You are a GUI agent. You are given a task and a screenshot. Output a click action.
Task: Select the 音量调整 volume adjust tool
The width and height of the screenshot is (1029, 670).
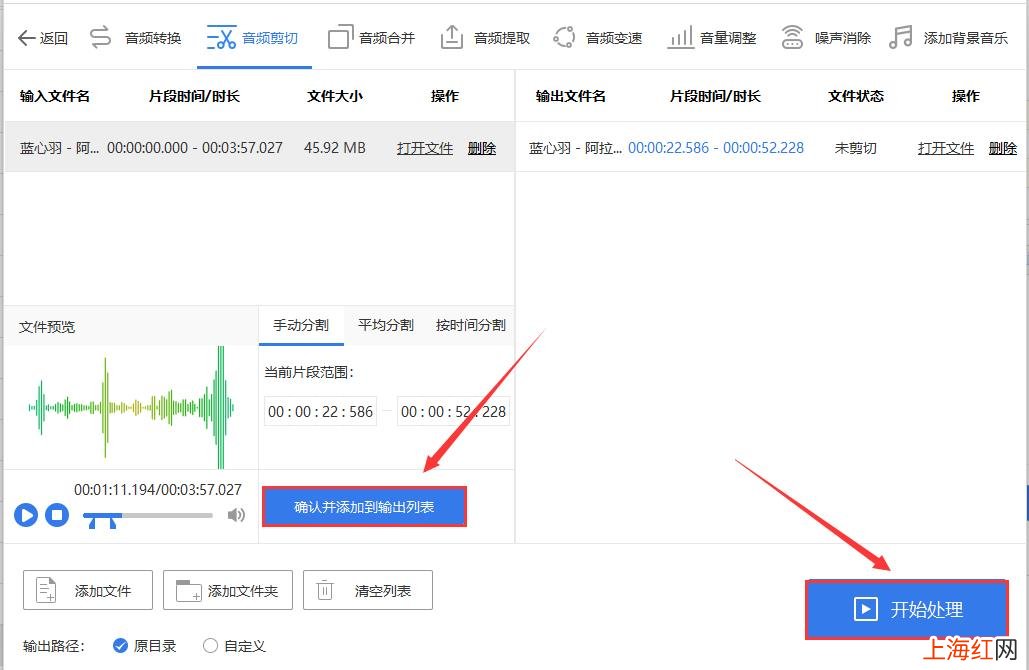[711, 38]
